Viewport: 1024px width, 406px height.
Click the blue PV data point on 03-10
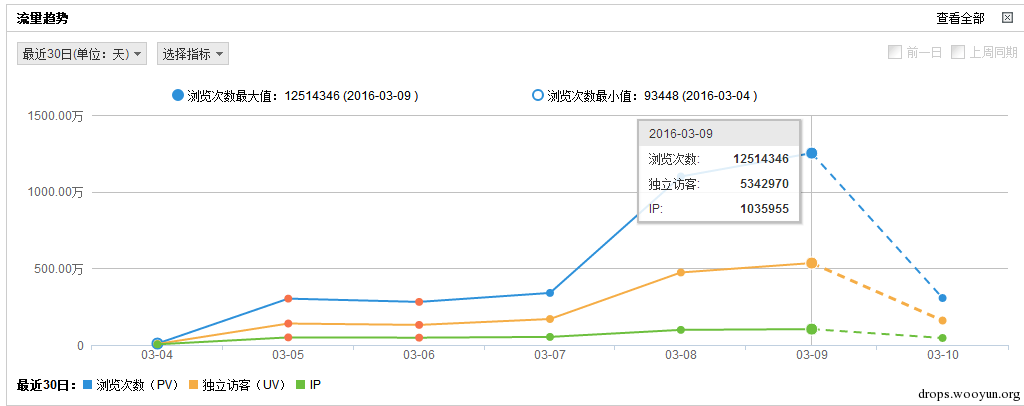click(x=942, y=298)
